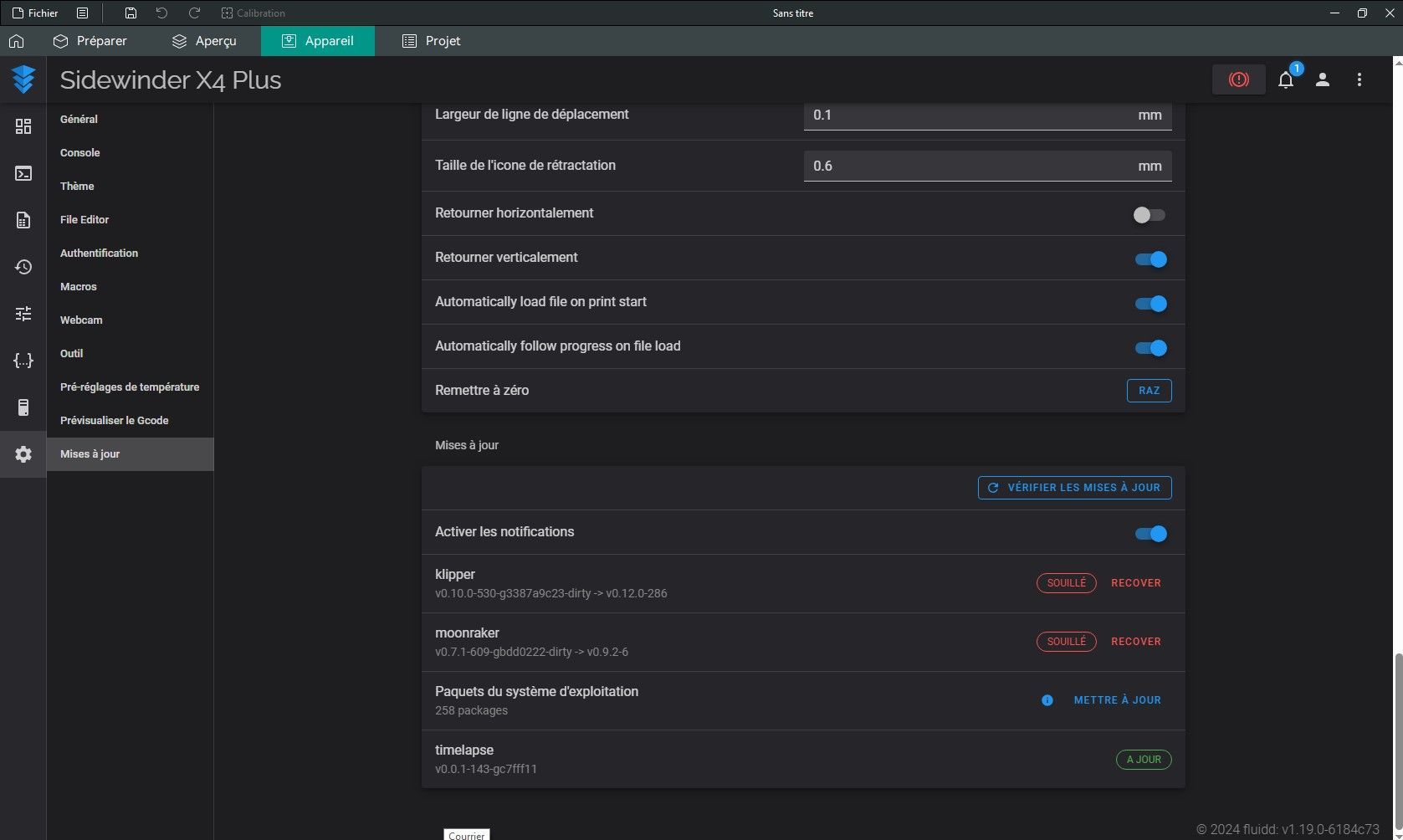
Task: Open the console icon in sidebar
Action: tap(23, 173)
